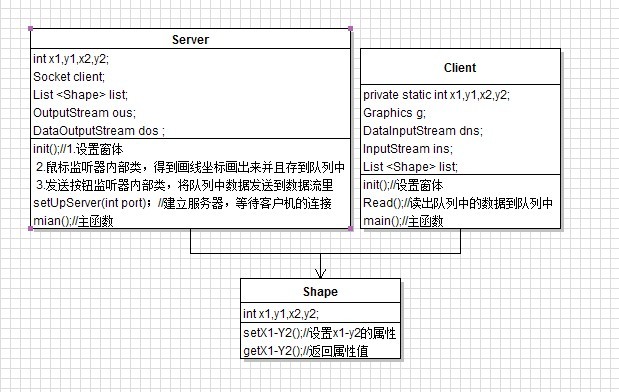The width and height of the screenshot is (619, 392).
Task: Click 'mian();//主函数' in Server
Action: [73, 221]
